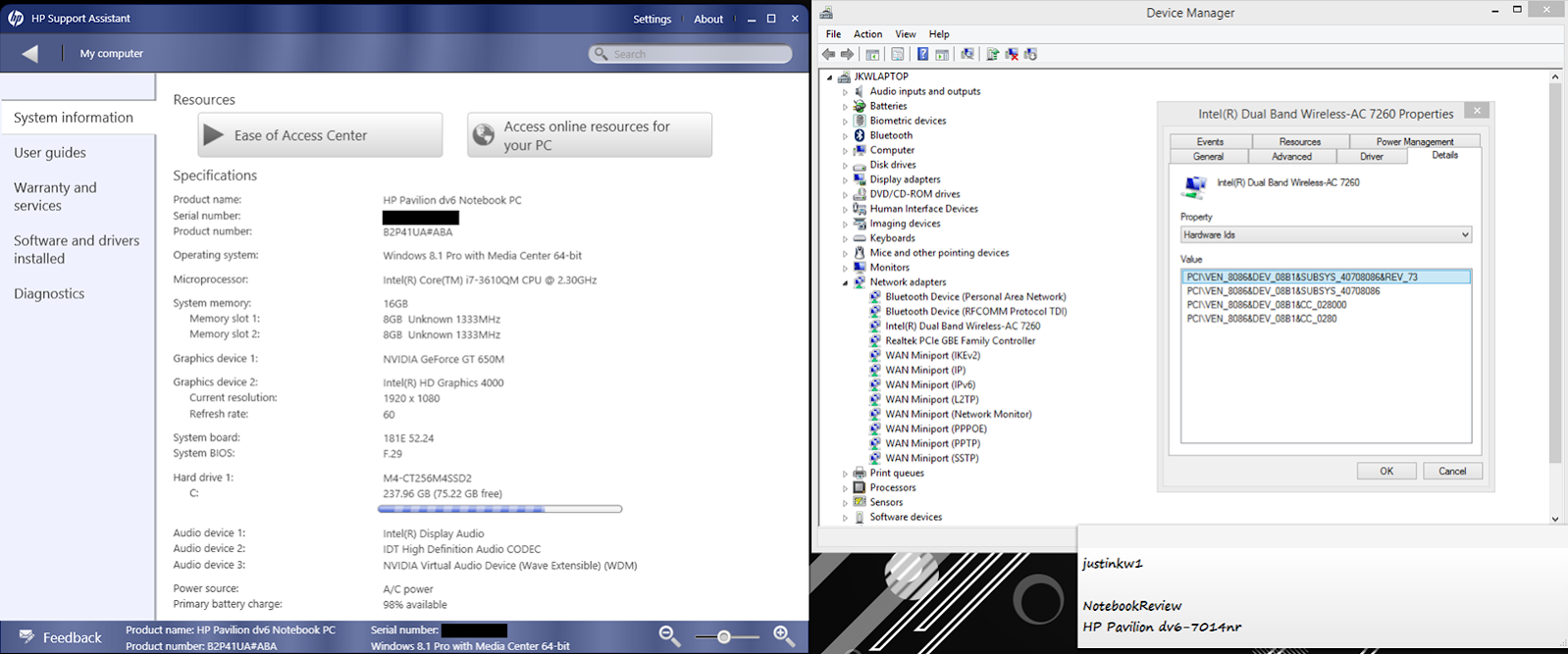
Task: Click the zoom slider handle in HP footer
Action: tap(723, 637)
